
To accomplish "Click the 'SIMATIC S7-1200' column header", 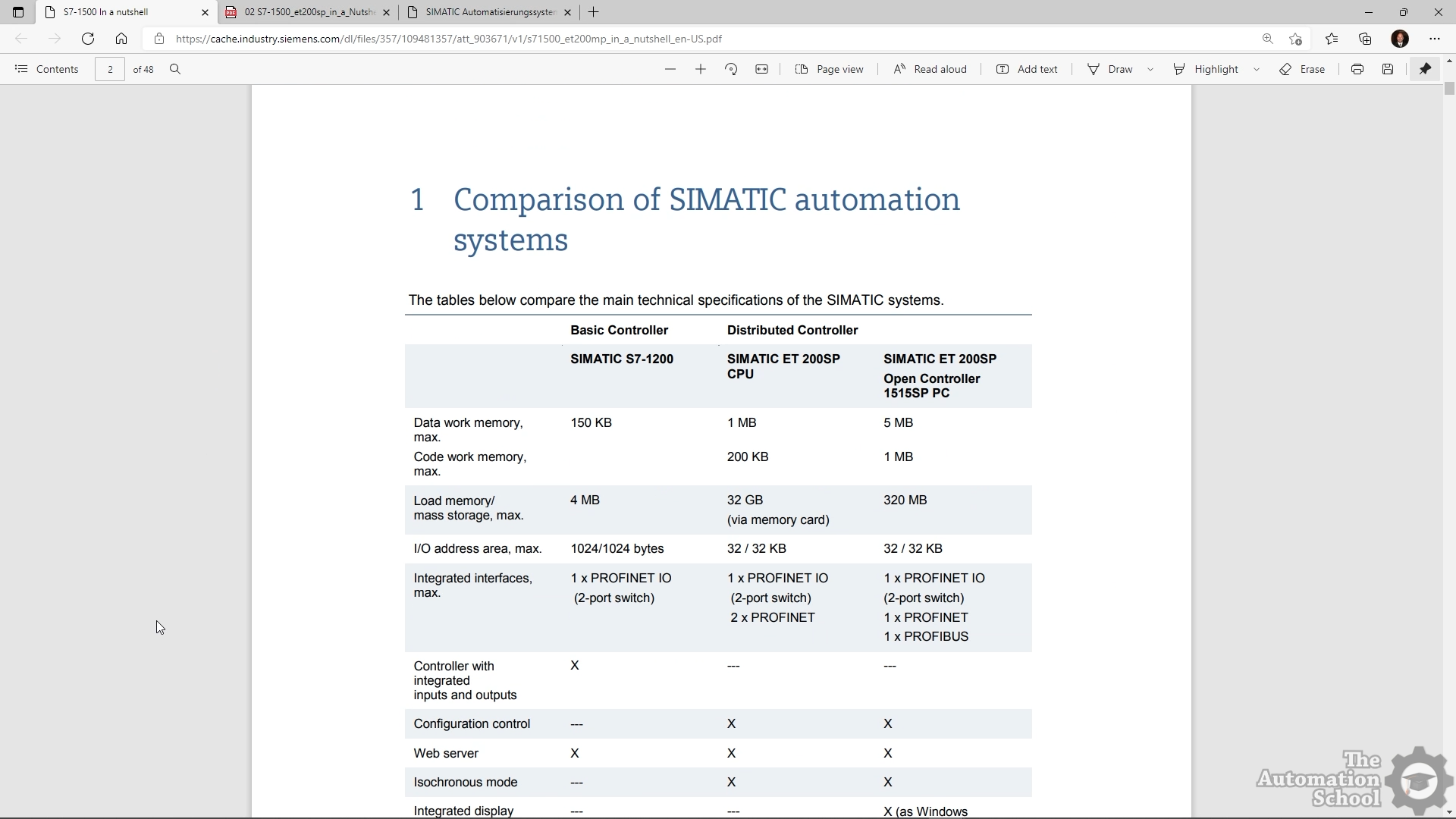I will click(x=622, y=359).
